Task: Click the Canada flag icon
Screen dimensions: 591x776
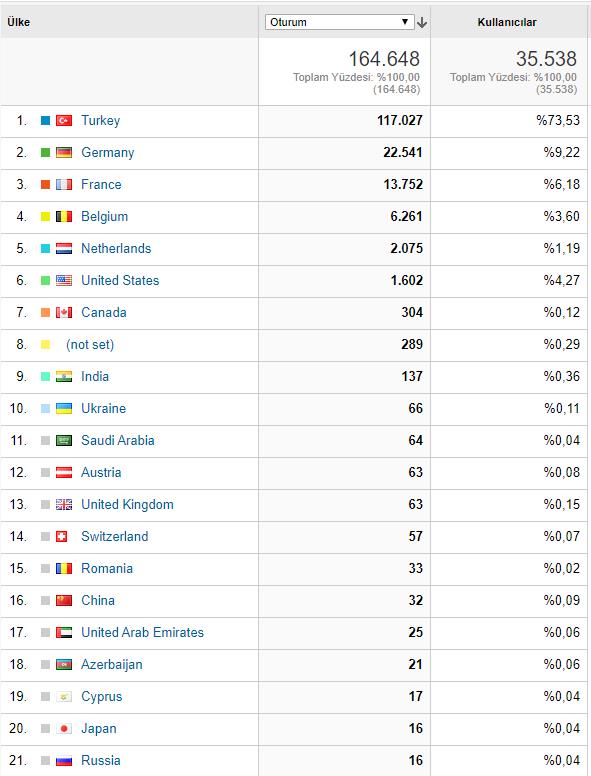Action: 64,312
